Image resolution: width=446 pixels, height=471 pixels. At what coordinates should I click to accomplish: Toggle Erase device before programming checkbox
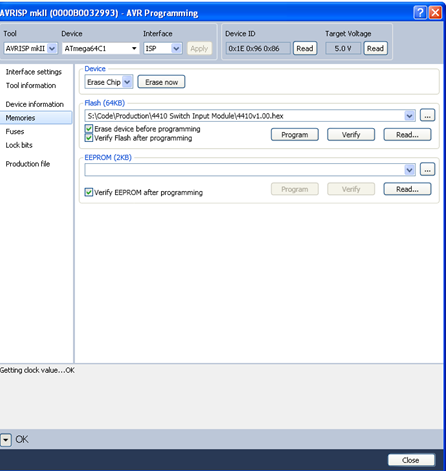[x=89, y=129]
